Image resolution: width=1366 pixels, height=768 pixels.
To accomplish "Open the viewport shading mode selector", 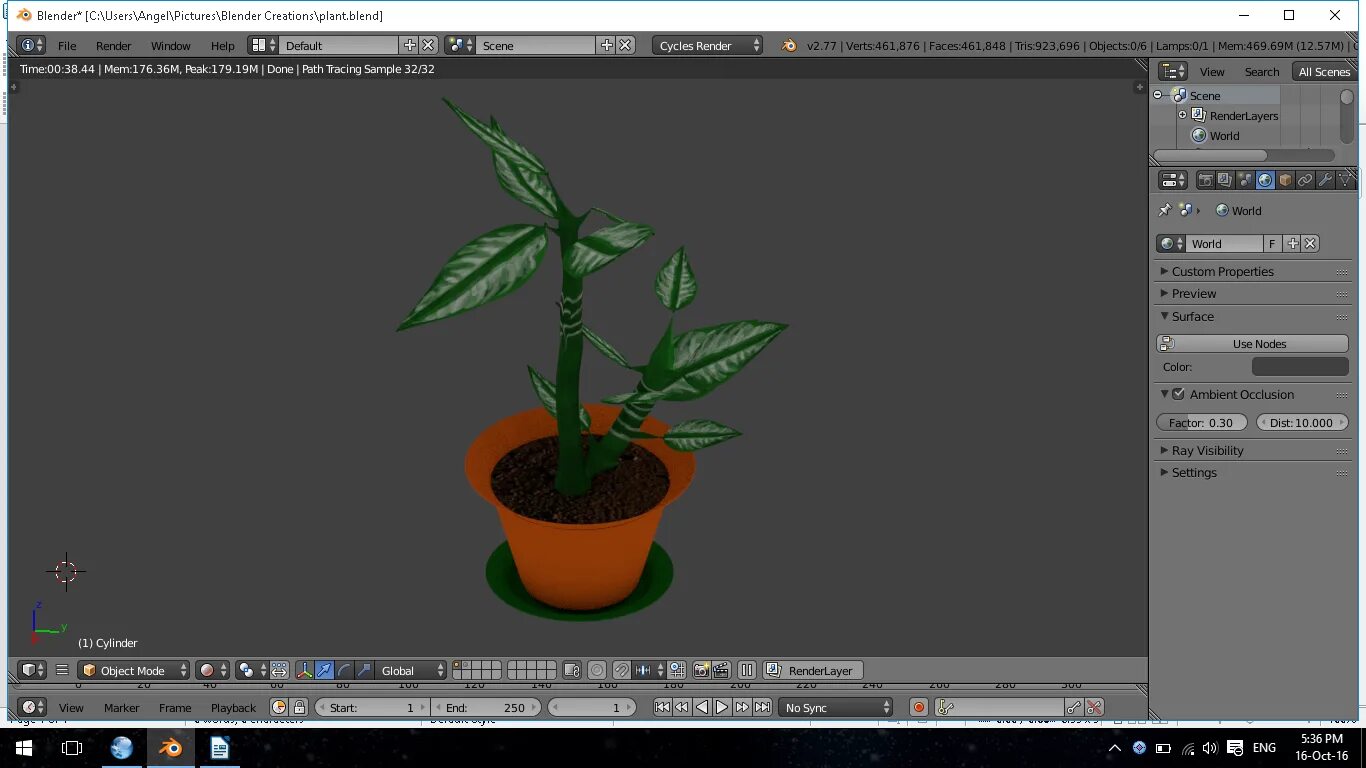I will [212, 670].
